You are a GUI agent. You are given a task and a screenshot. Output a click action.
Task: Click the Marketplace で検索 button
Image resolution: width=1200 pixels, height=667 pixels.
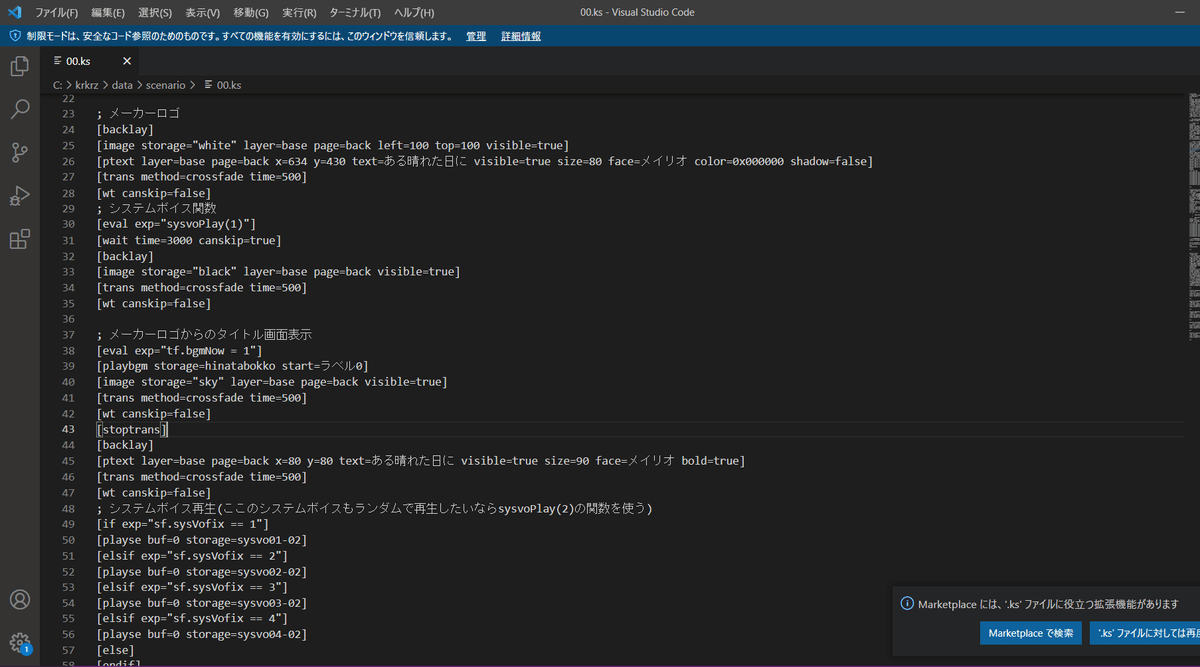click(1030, 633)
